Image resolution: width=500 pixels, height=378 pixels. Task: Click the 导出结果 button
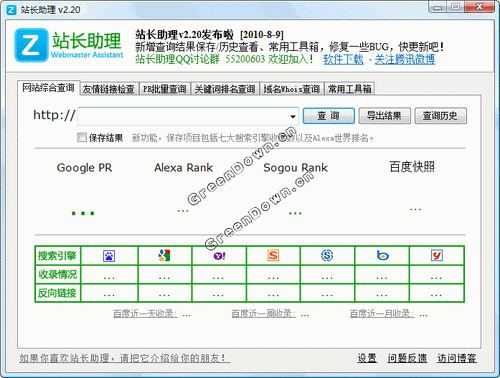[x=384, y=116]
